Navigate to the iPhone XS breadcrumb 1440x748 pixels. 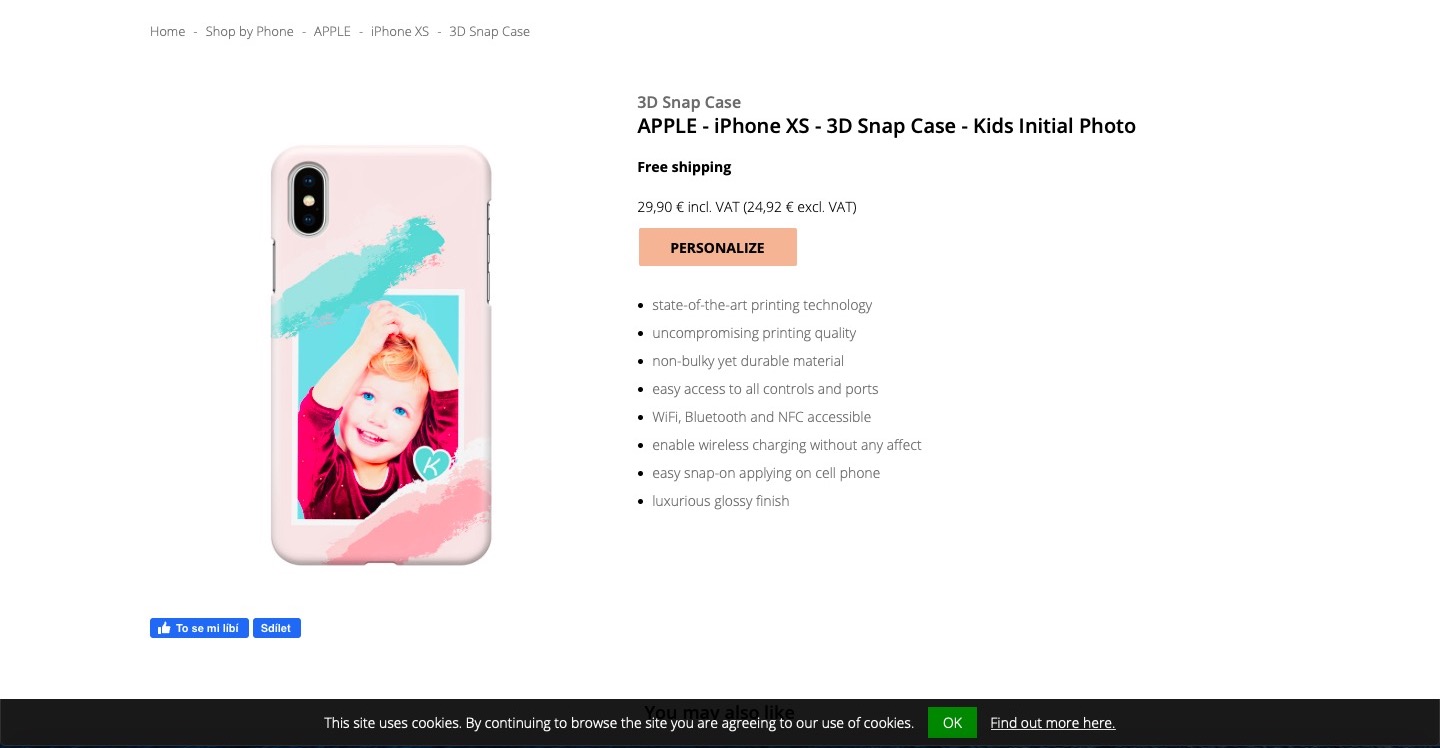399,32
